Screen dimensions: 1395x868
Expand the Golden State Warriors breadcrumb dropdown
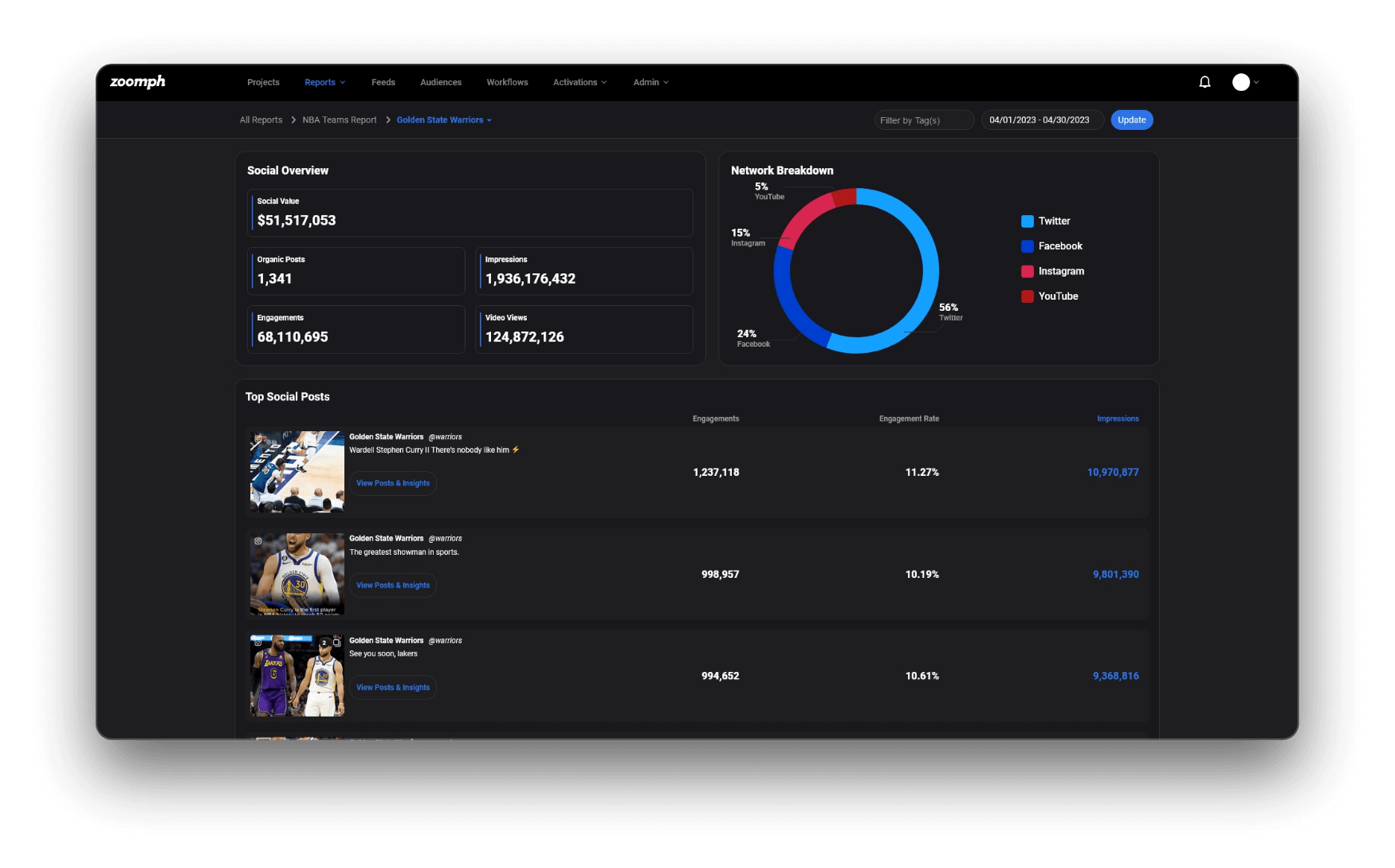(x=443, y=120)
